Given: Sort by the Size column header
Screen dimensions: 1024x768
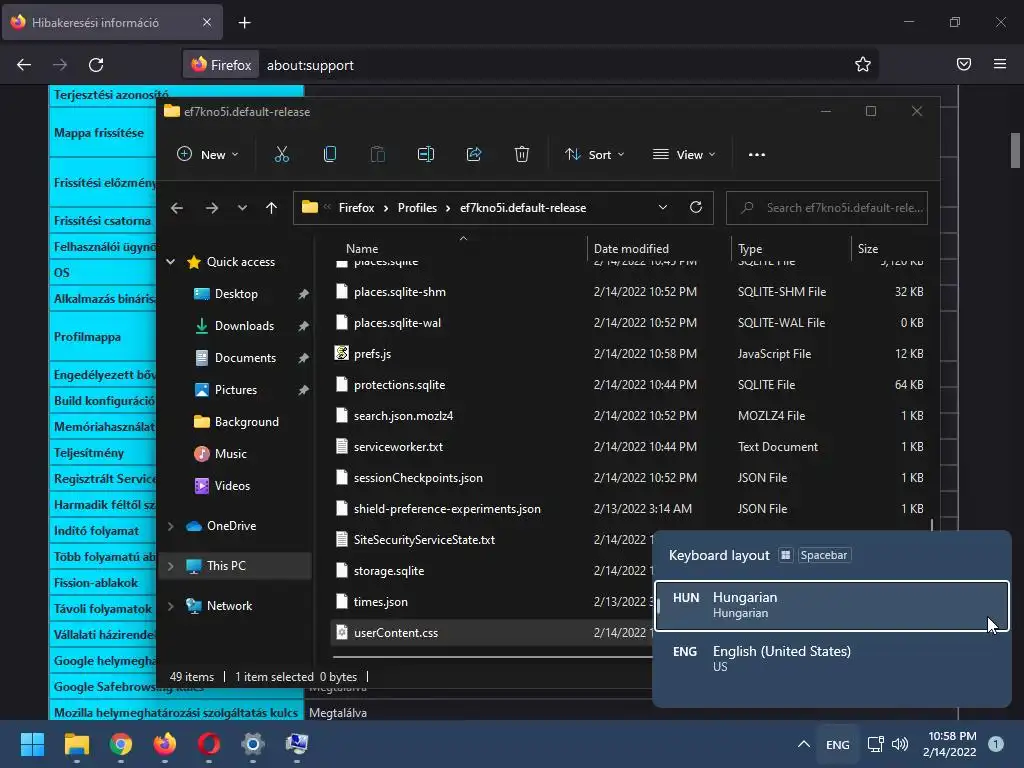Looking at the screenshot, I should point(868,249).
